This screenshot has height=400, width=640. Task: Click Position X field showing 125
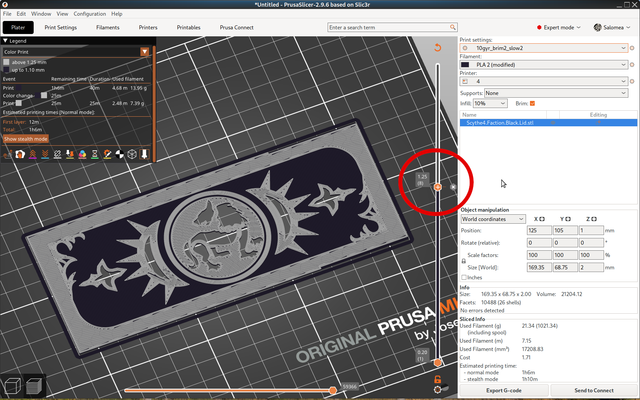click(539, 231)
